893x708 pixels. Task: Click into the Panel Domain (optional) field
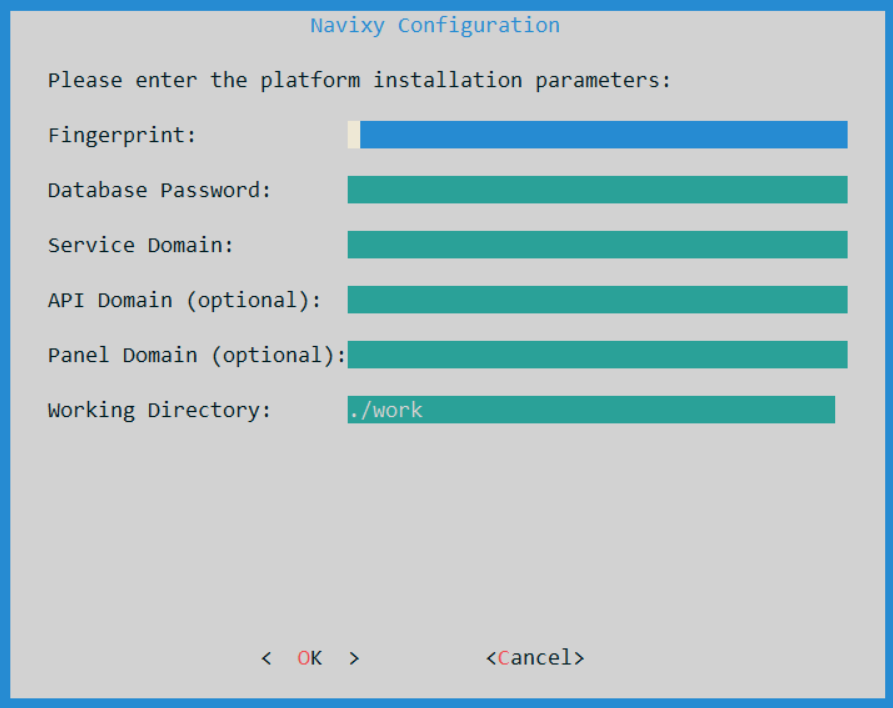coord(597,354)
